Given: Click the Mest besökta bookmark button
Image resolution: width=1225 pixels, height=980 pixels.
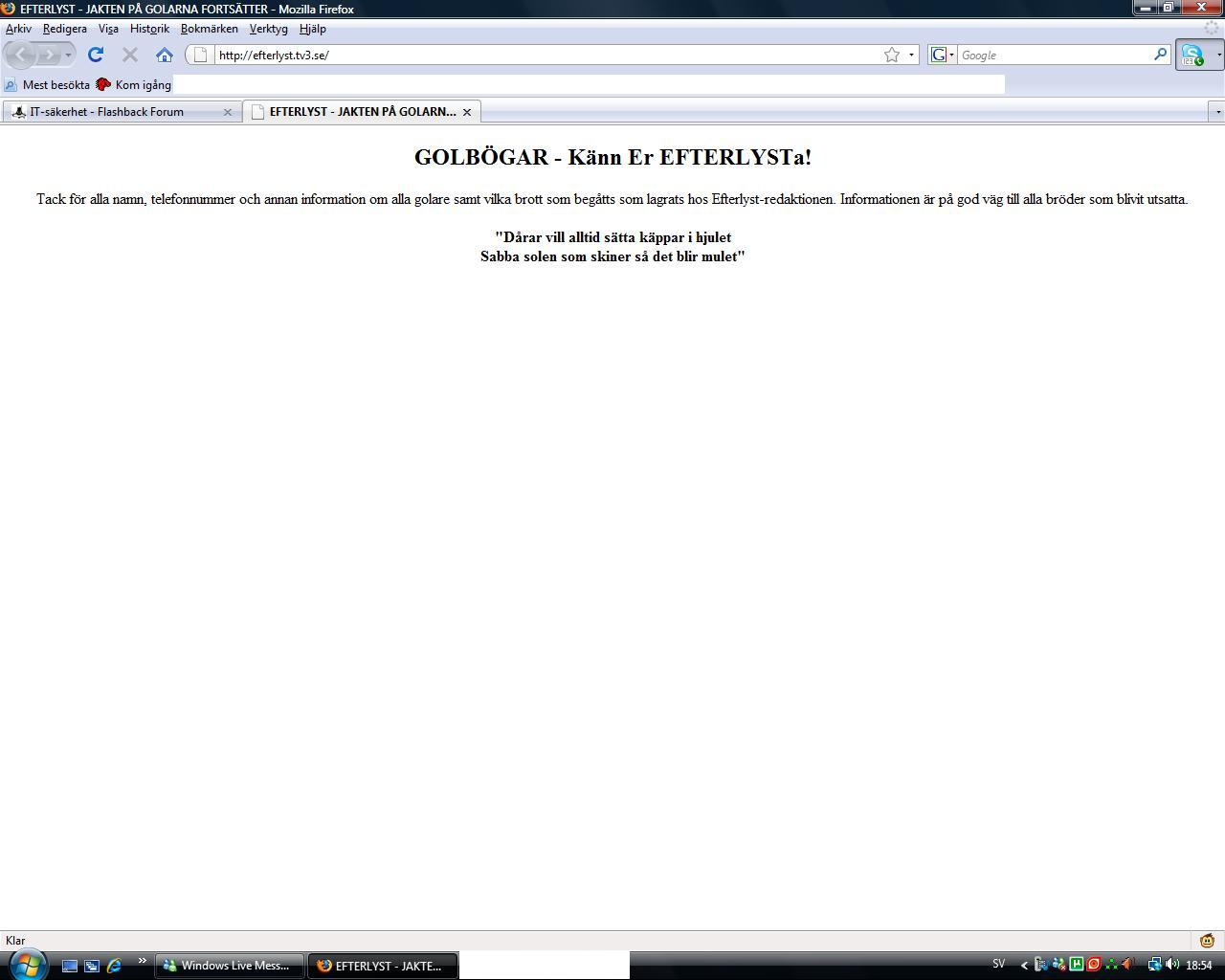Looking at the screenshot, I should tap(48, 85).
